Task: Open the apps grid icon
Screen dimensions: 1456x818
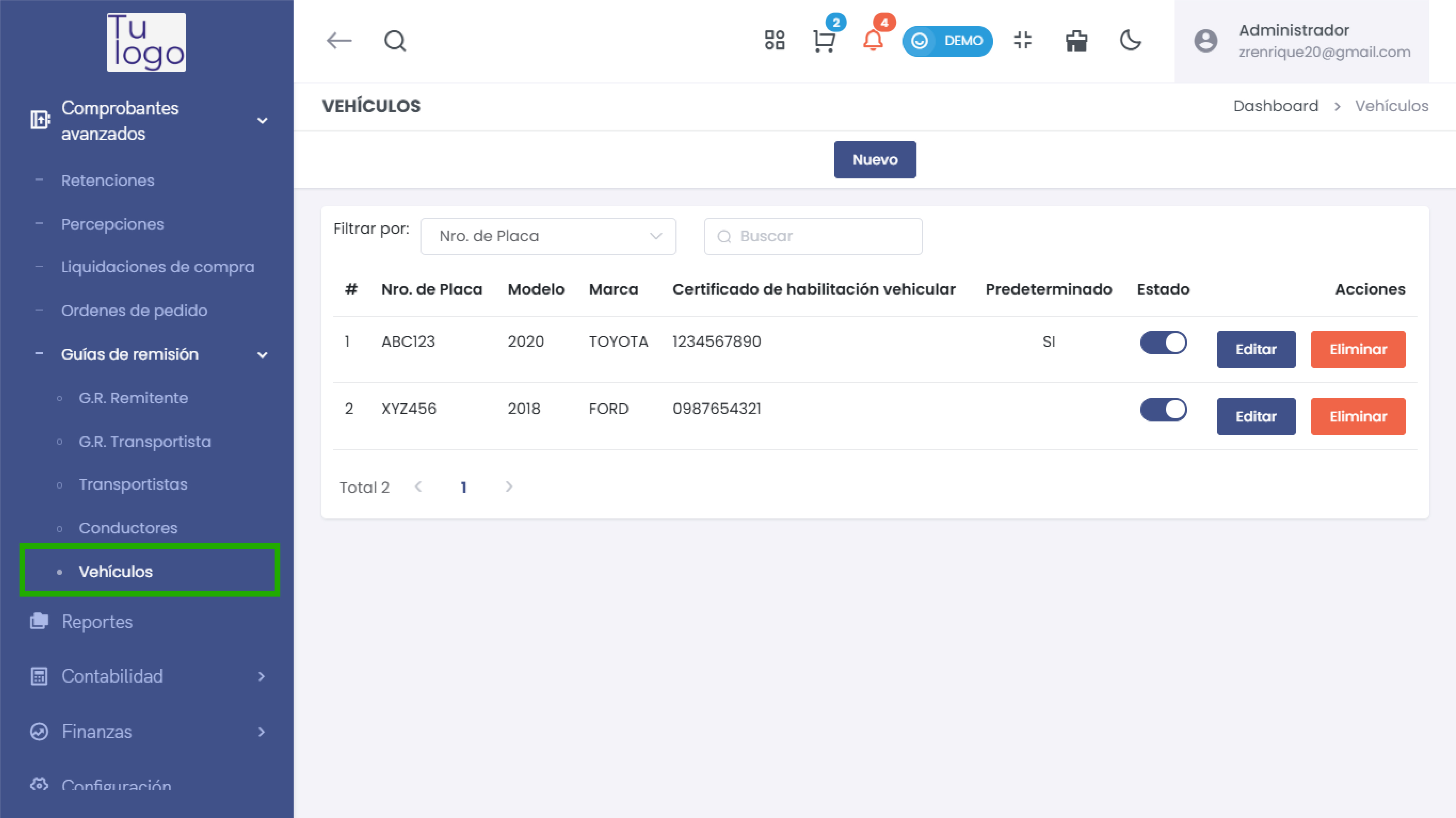Action: click(x=774, y=41)
